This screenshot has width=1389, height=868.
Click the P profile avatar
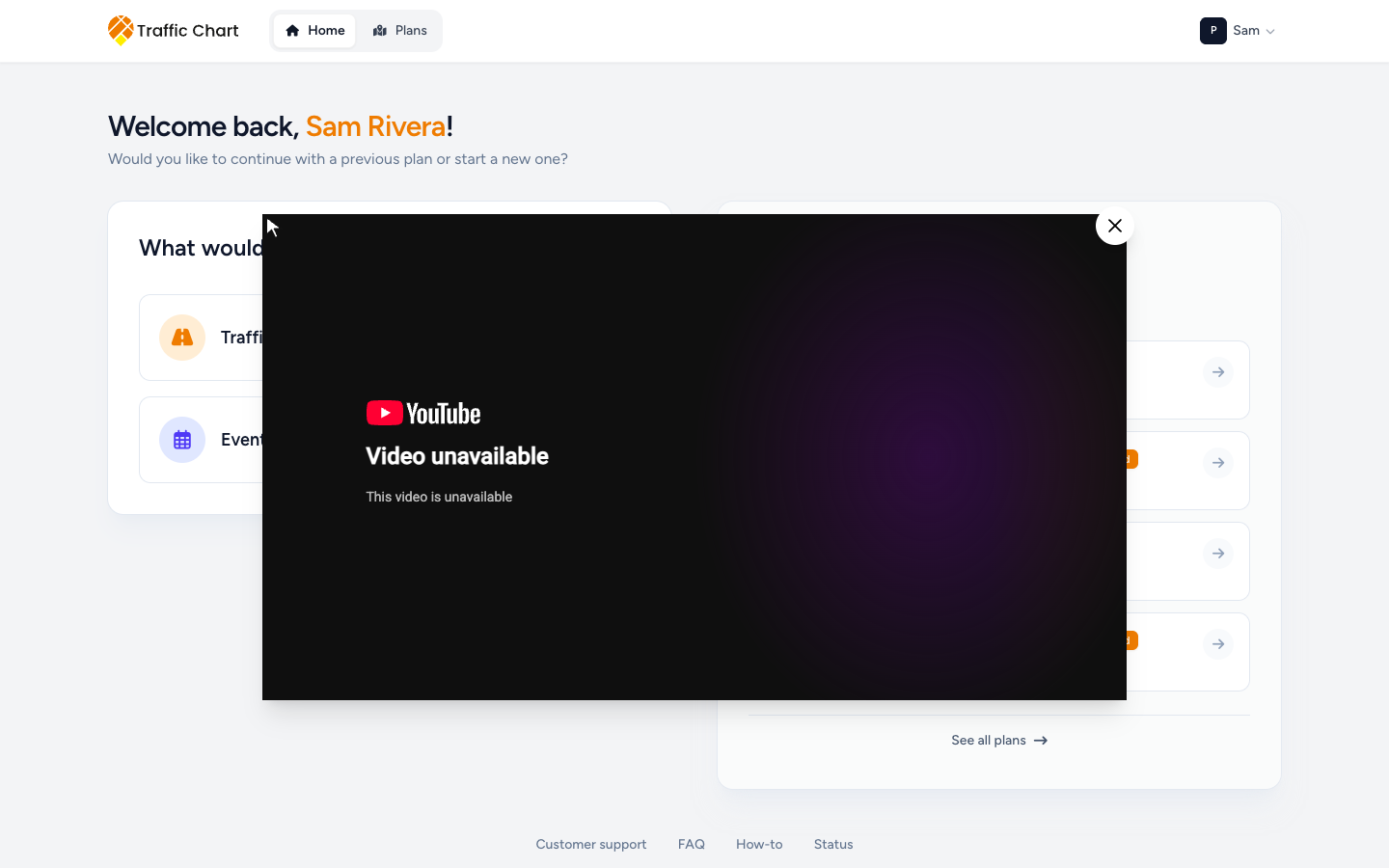1213,31
